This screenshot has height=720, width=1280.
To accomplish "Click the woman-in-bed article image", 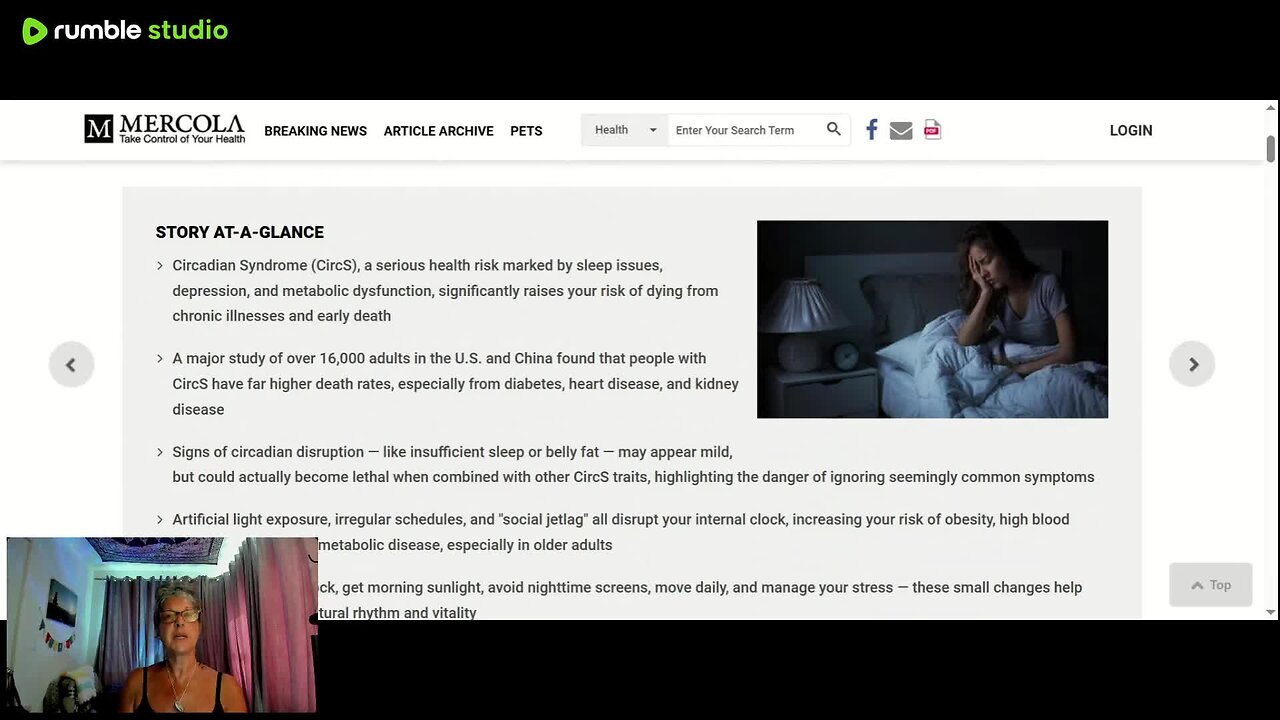I will [932, 319].
